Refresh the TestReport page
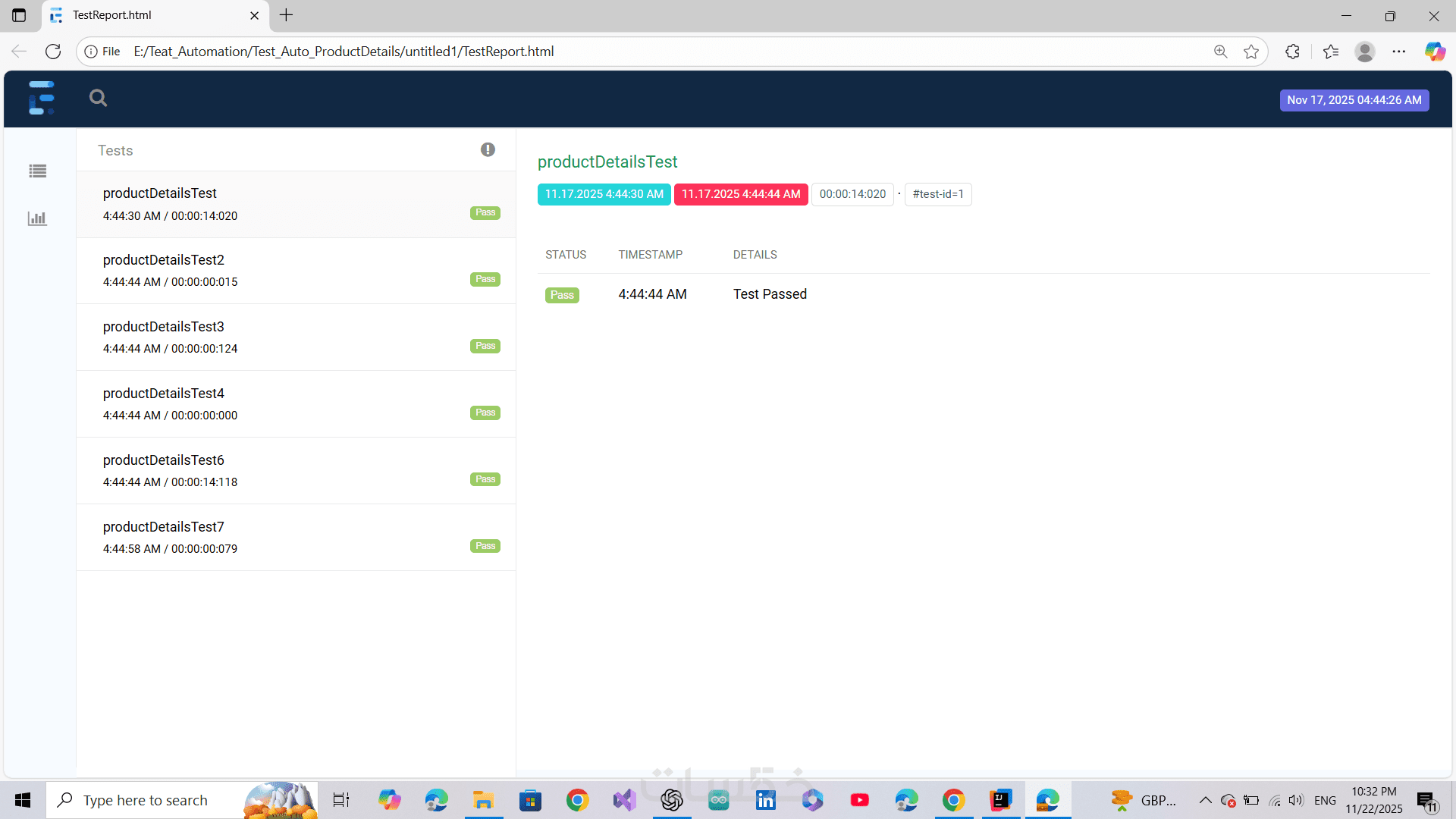The height and width of the screenshot is (819, 1456). click(53, 52)
